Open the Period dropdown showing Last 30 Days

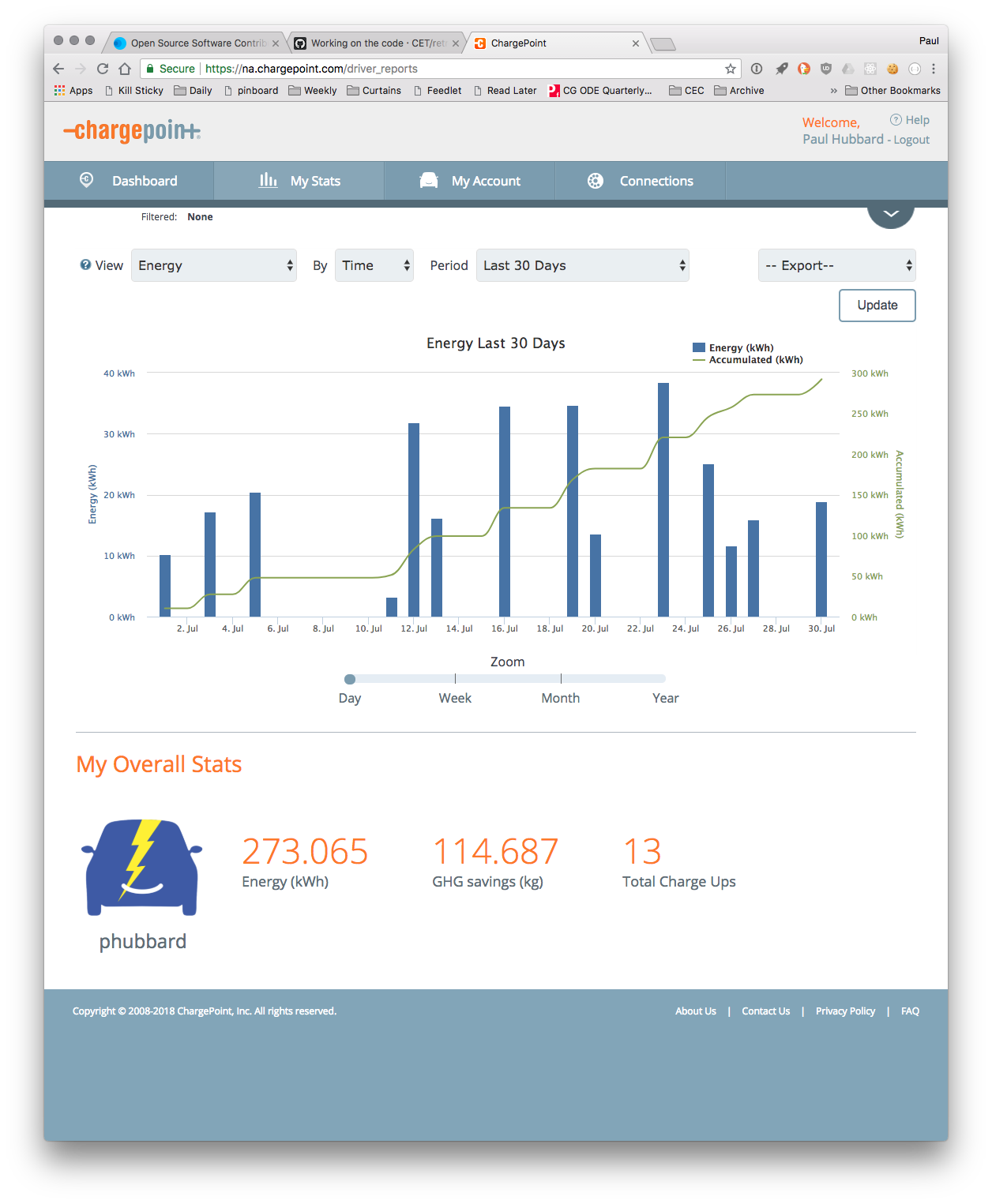click(582, 265)
